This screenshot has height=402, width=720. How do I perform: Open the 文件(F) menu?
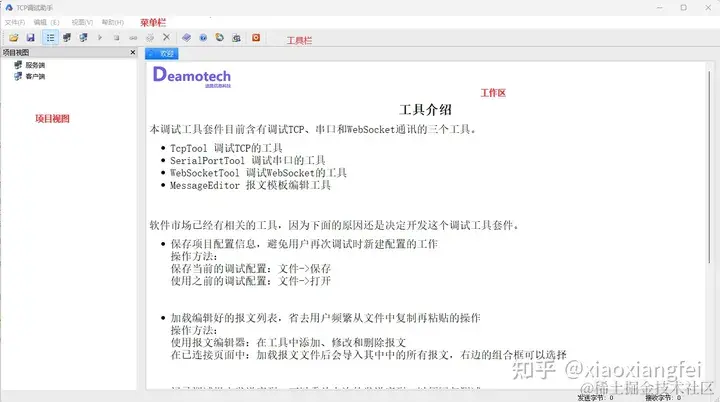tap(15, 22)
